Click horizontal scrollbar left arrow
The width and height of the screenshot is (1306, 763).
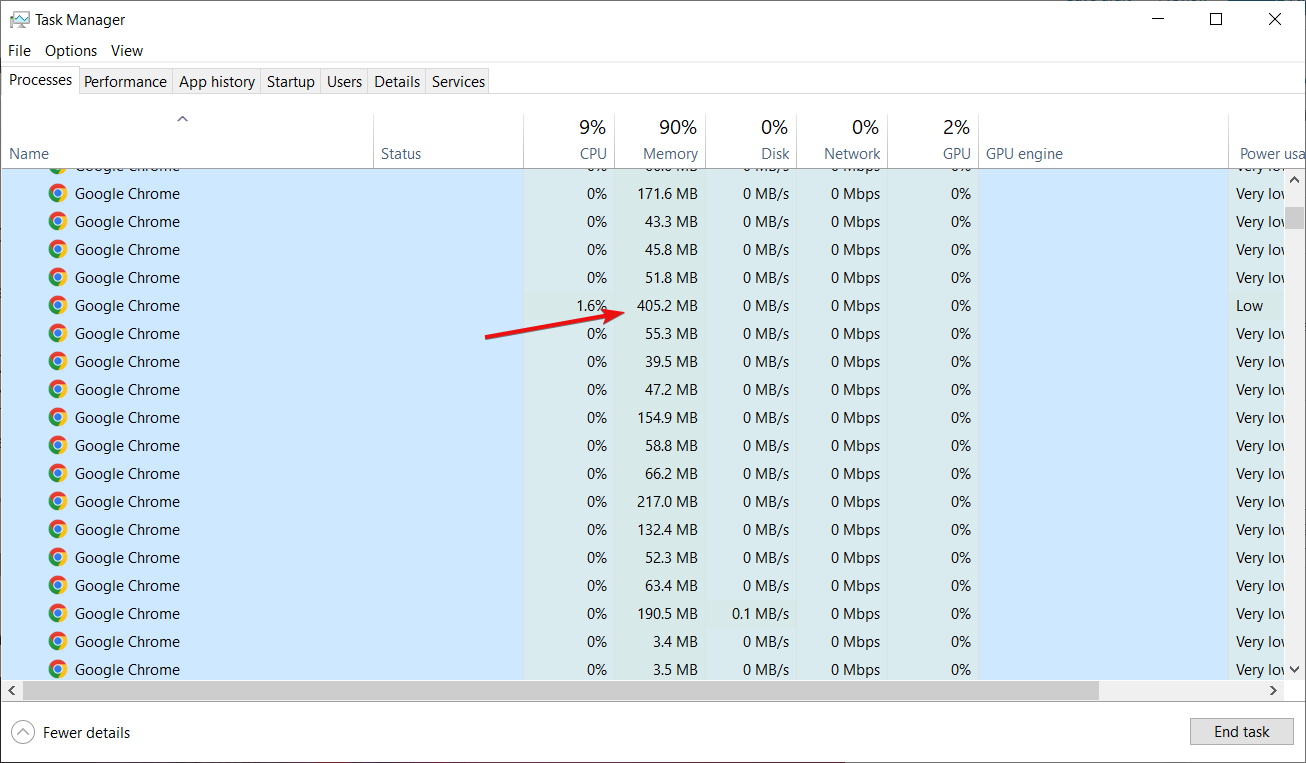tap(11, 691)
